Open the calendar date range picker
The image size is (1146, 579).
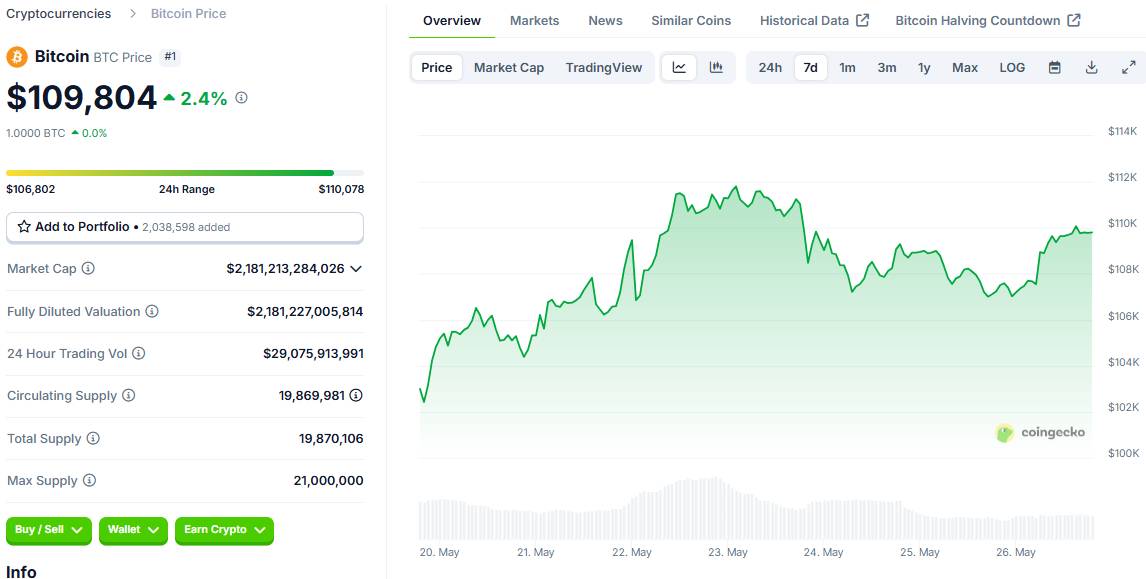click(1055, 67)
